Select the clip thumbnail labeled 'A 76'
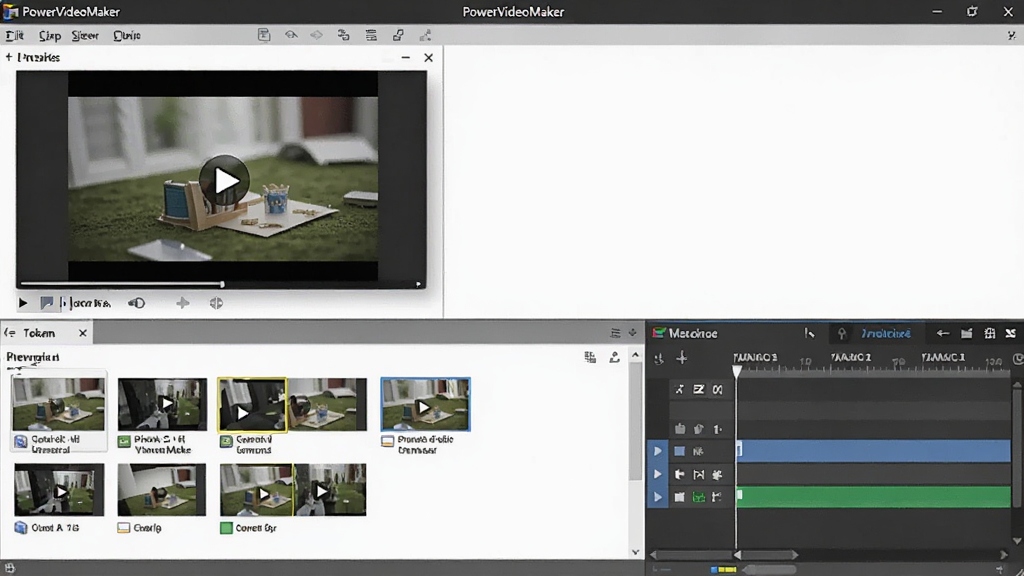This screenshot has height=576, width=1024. click(x=59, y=490)
